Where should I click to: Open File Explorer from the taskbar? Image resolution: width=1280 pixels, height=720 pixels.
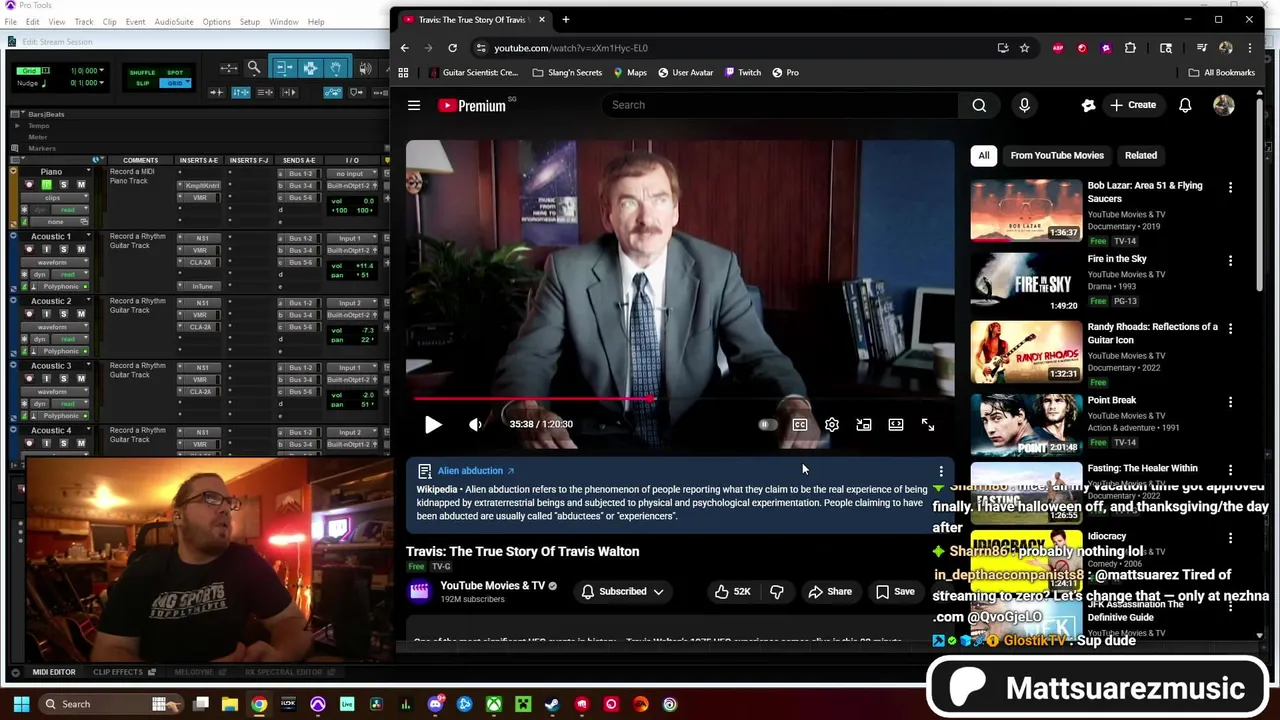pos(230,704)
